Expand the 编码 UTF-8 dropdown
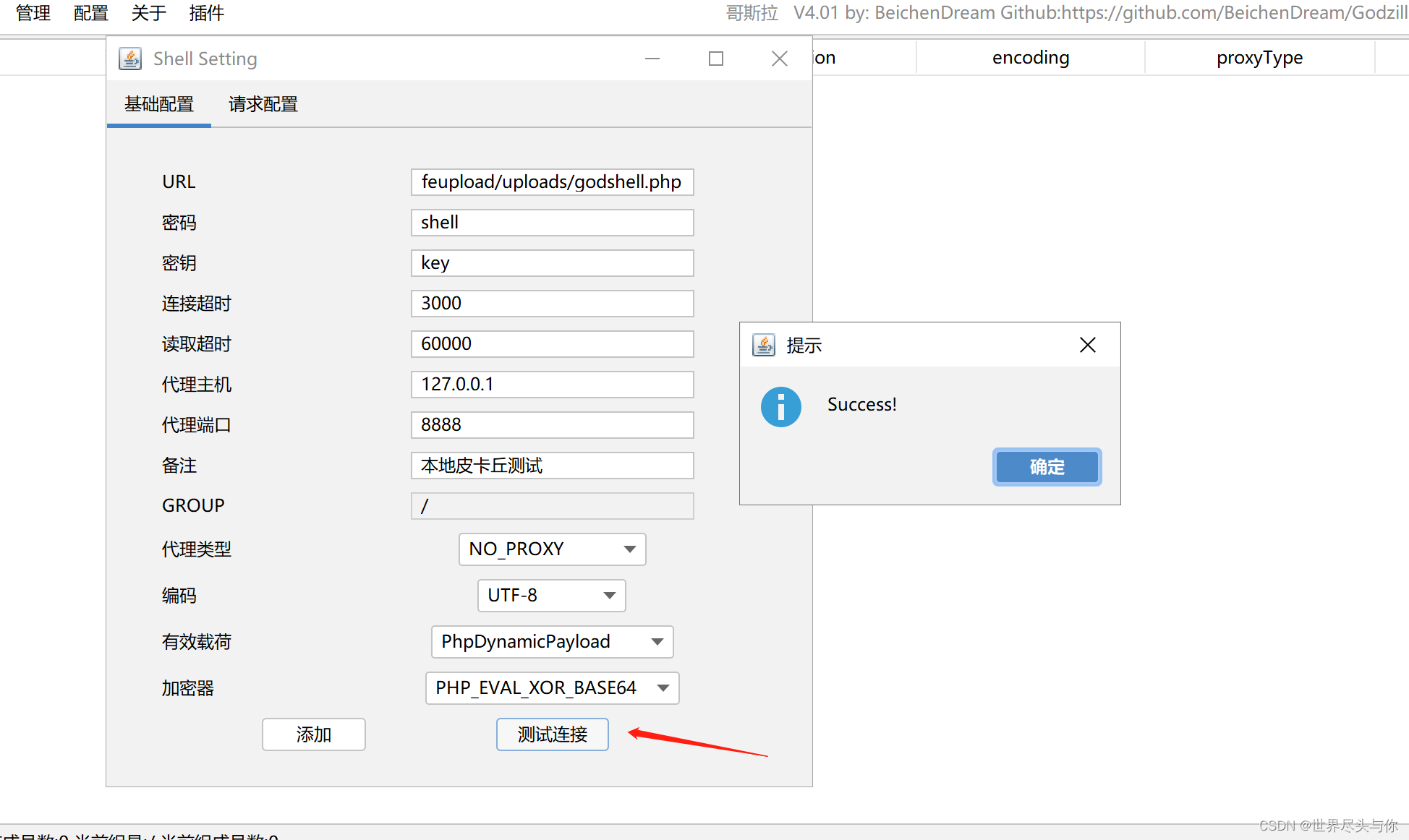This screenshot has height=840, width=1409. pos(552,596)
